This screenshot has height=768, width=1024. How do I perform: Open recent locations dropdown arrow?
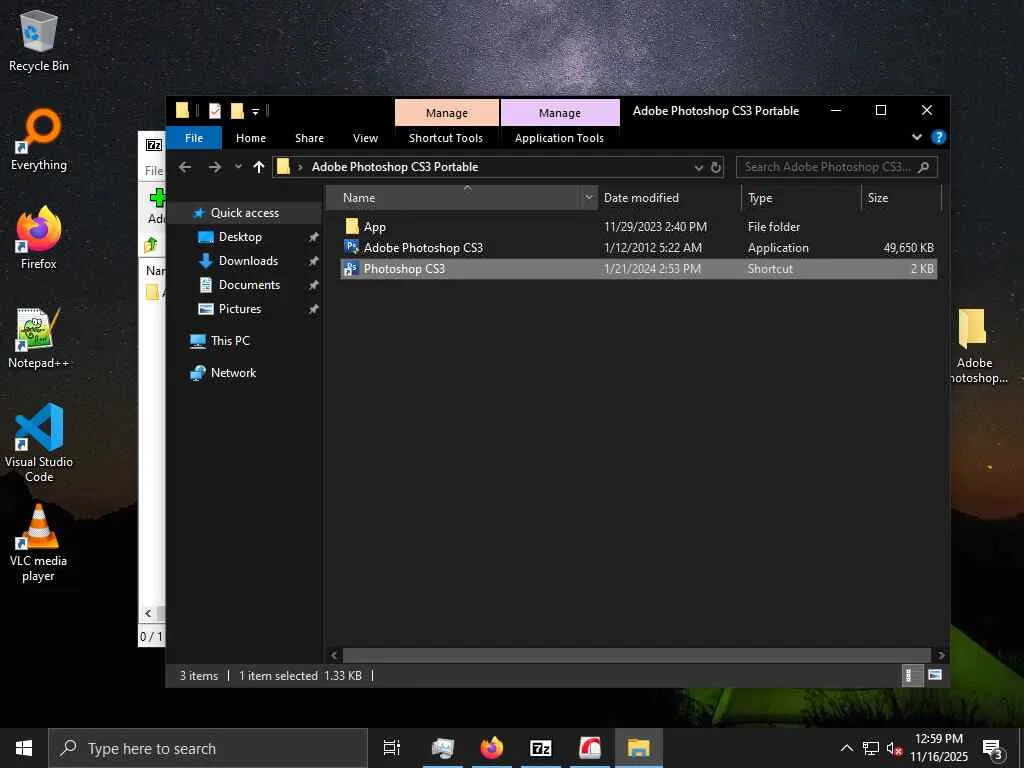pyautogui.click(x=238, y=167)
